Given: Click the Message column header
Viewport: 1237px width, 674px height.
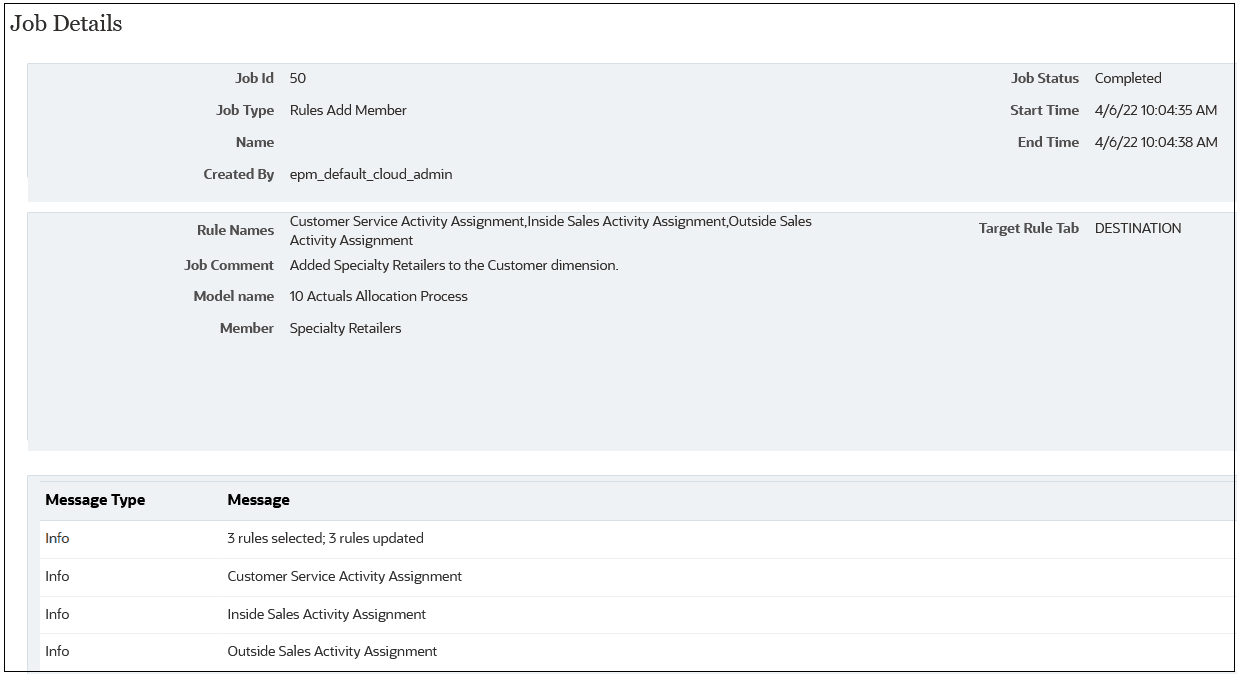Looking at the screenshot, I should 259,499.
